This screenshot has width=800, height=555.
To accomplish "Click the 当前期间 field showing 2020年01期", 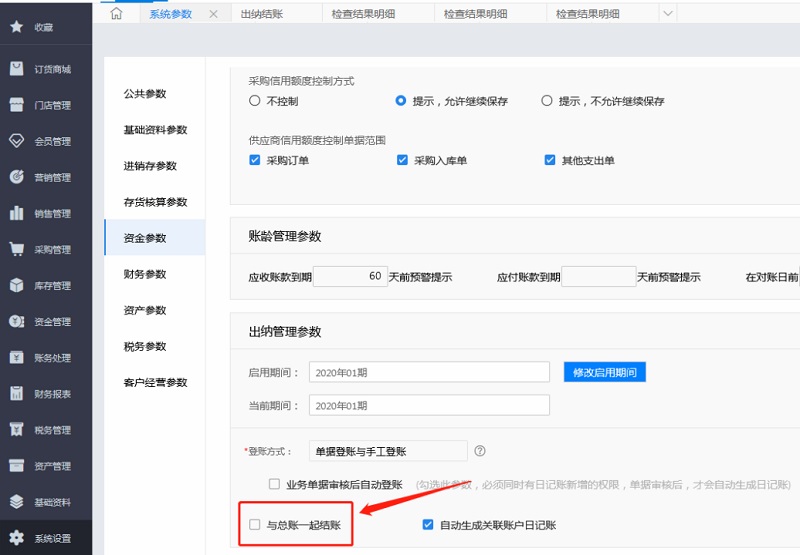I will pos(429,405).
